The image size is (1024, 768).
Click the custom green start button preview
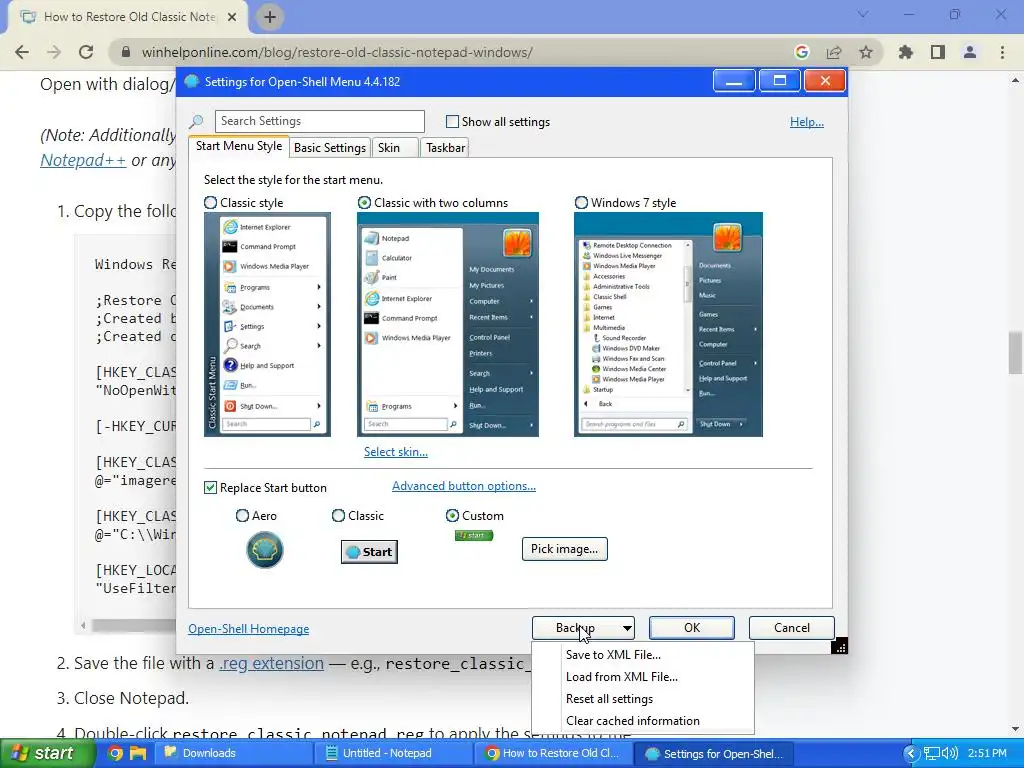[x=474, y=536]
